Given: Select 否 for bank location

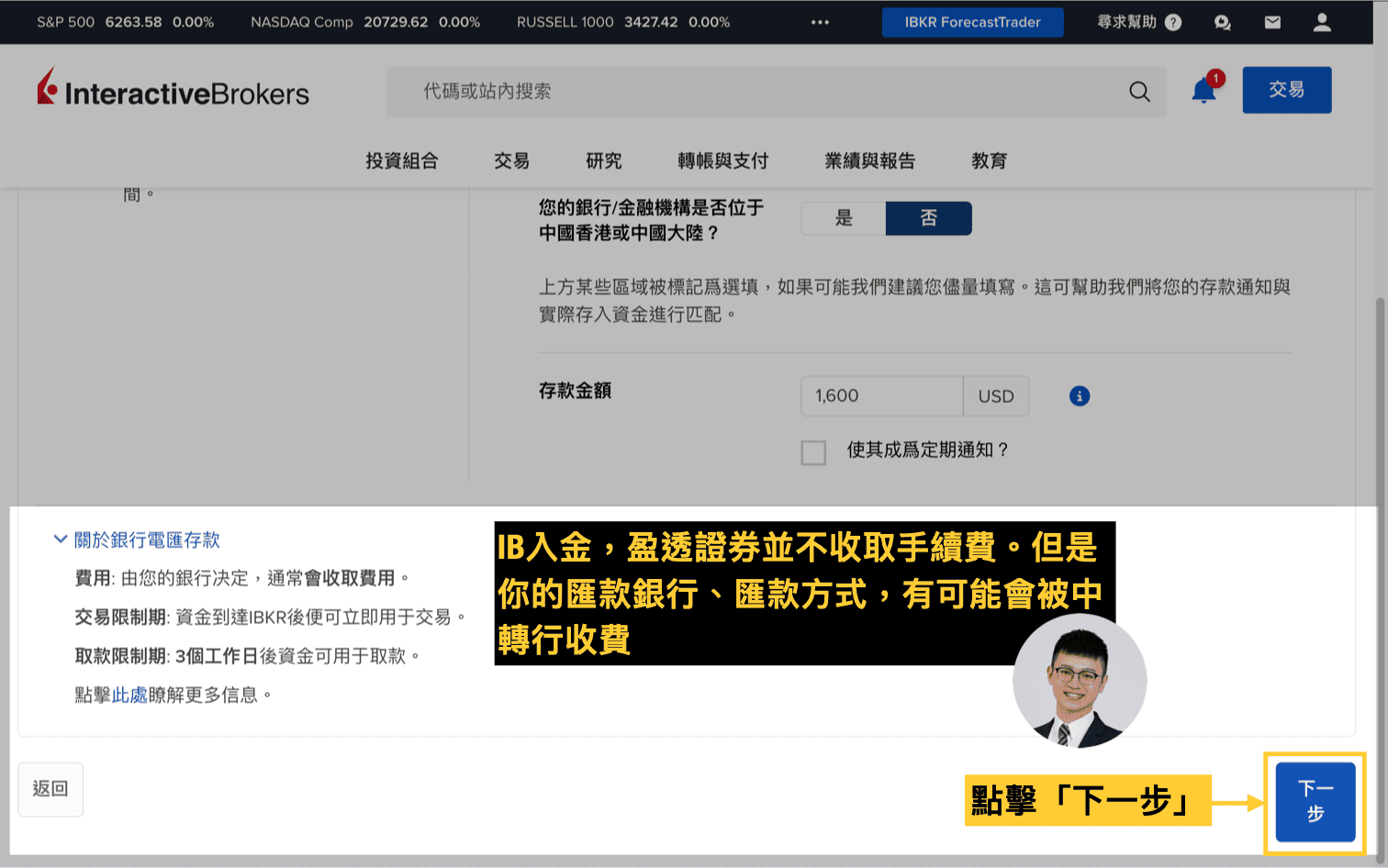Looking at the screenshot, I should point(928,218).
